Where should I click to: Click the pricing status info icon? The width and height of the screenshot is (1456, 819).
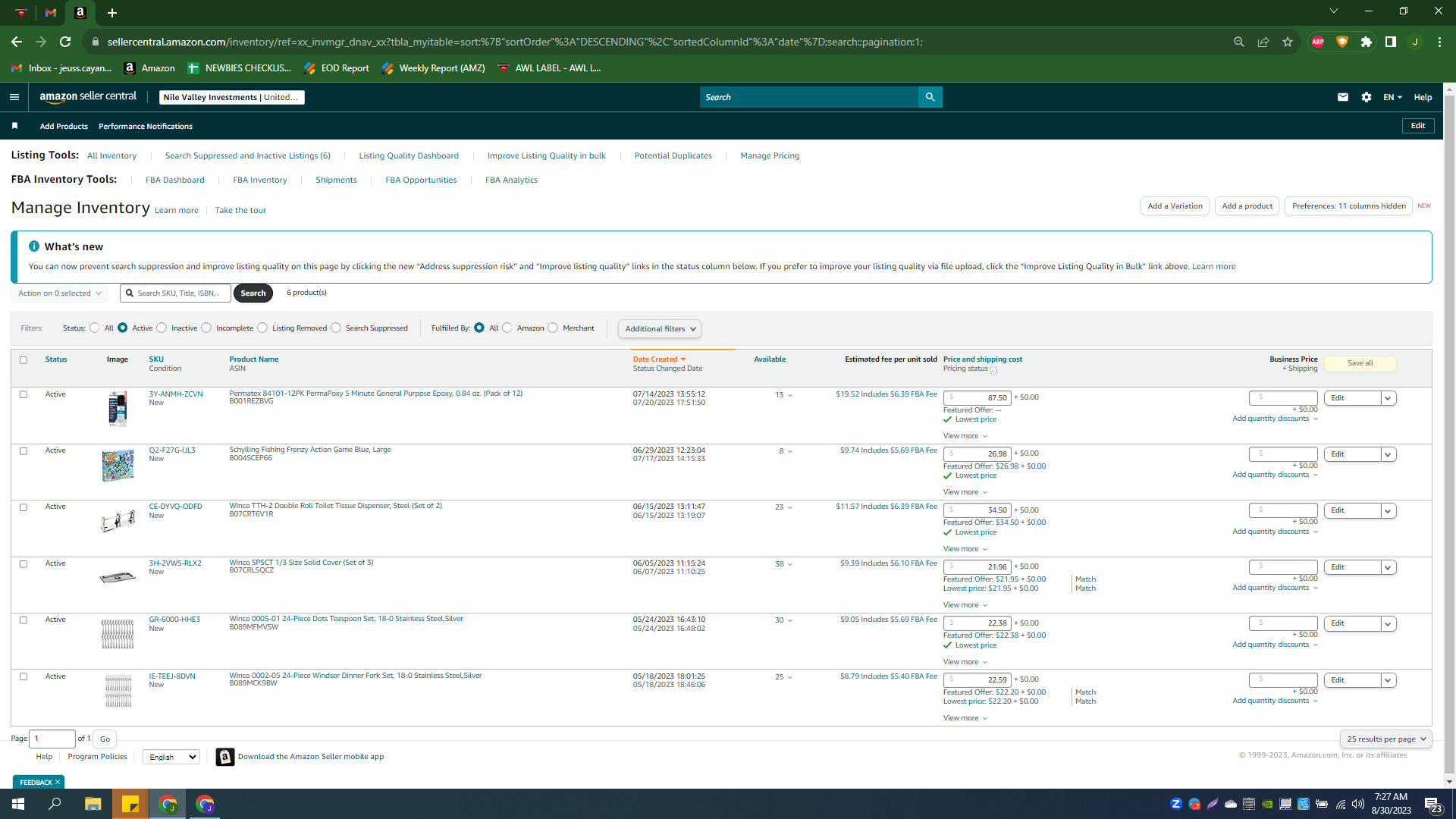pos(993,370)
